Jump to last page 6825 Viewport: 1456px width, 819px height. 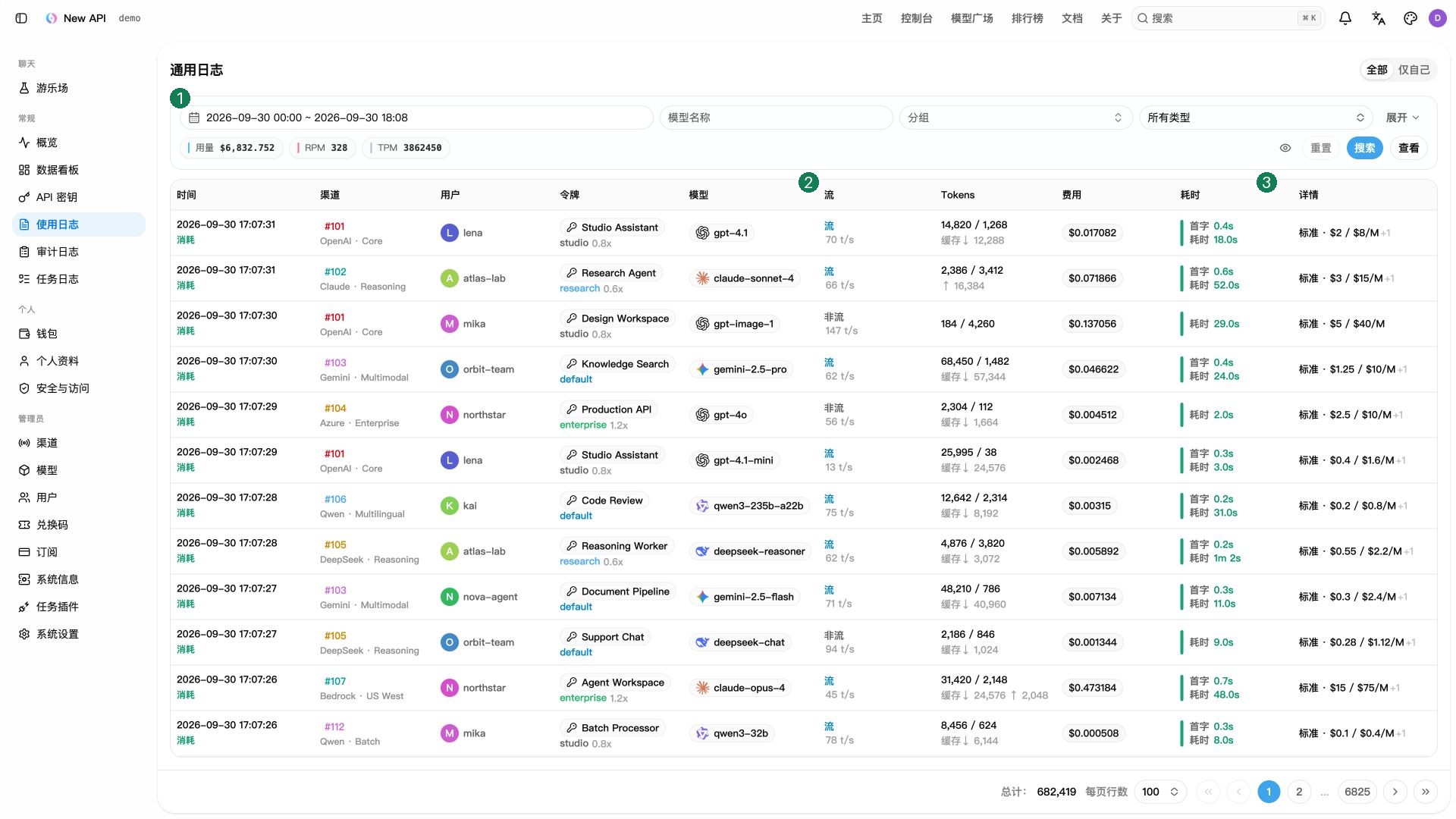(x=1357, y=792)
